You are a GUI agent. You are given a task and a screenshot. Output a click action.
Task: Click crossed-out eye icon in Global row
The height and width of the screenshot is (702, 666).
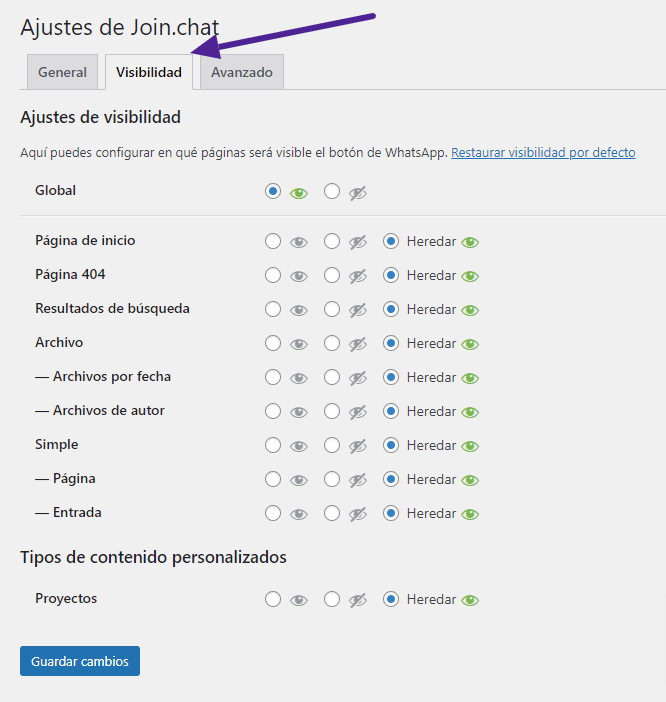[x=358, y=193]
